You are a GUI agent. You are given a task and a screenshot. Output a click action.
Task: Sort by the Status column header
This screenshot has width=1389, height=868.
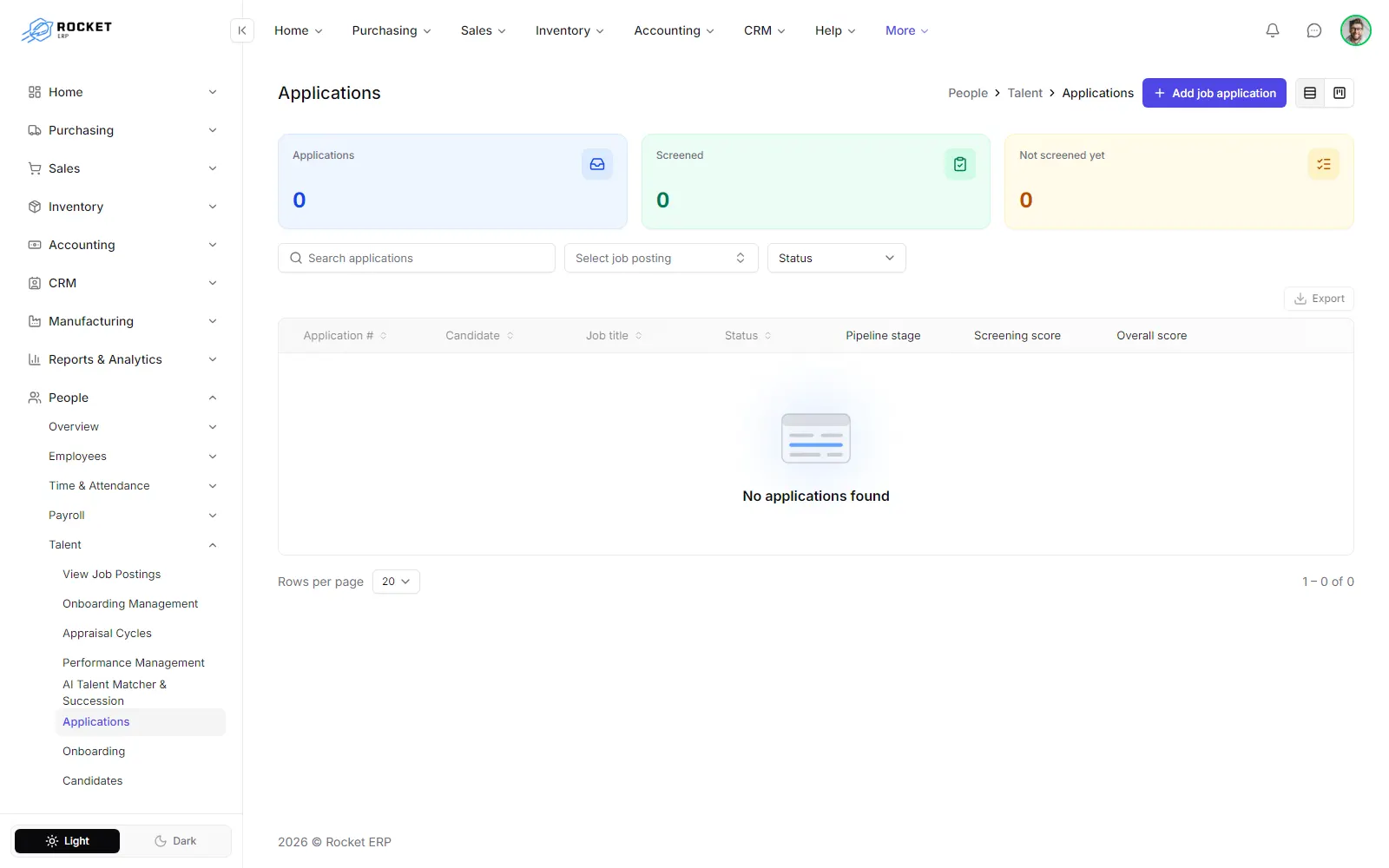coord(747,336)
